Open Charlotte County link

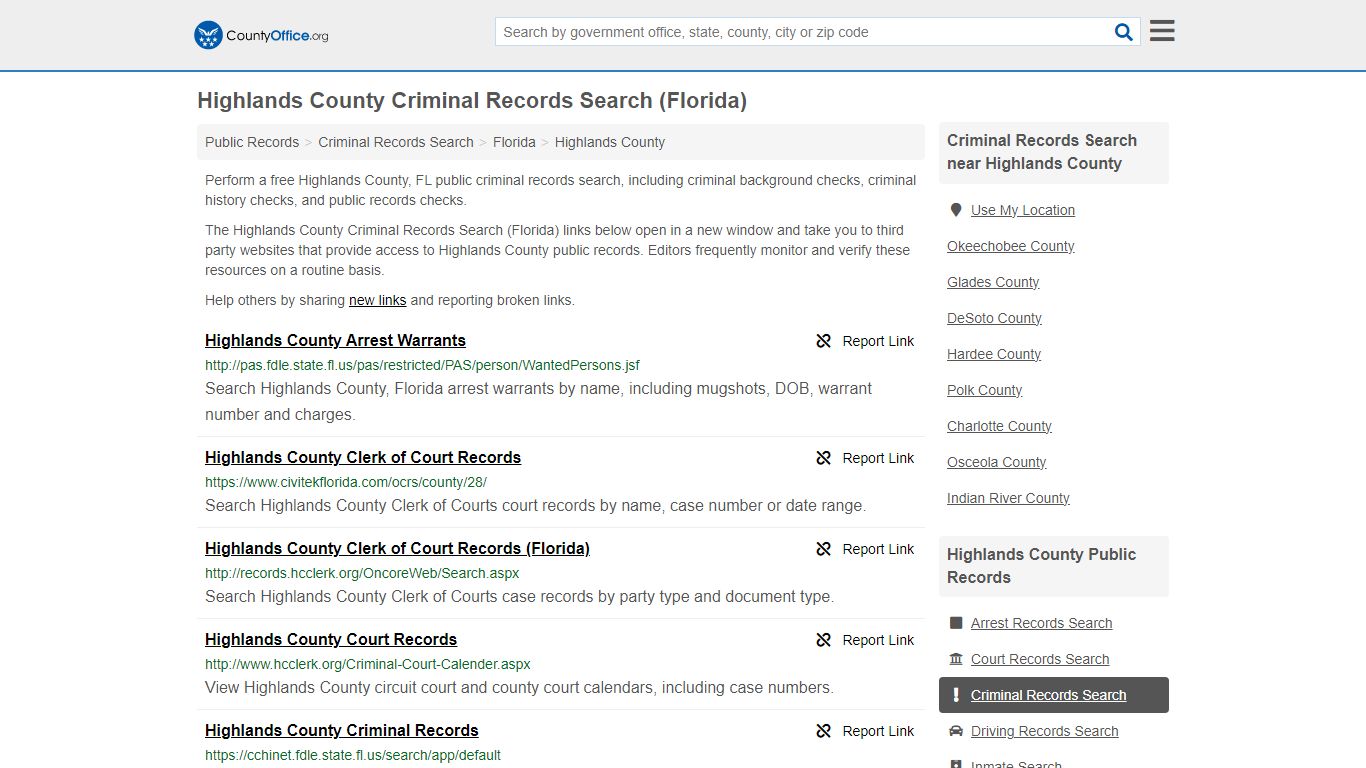click(999, 426)
